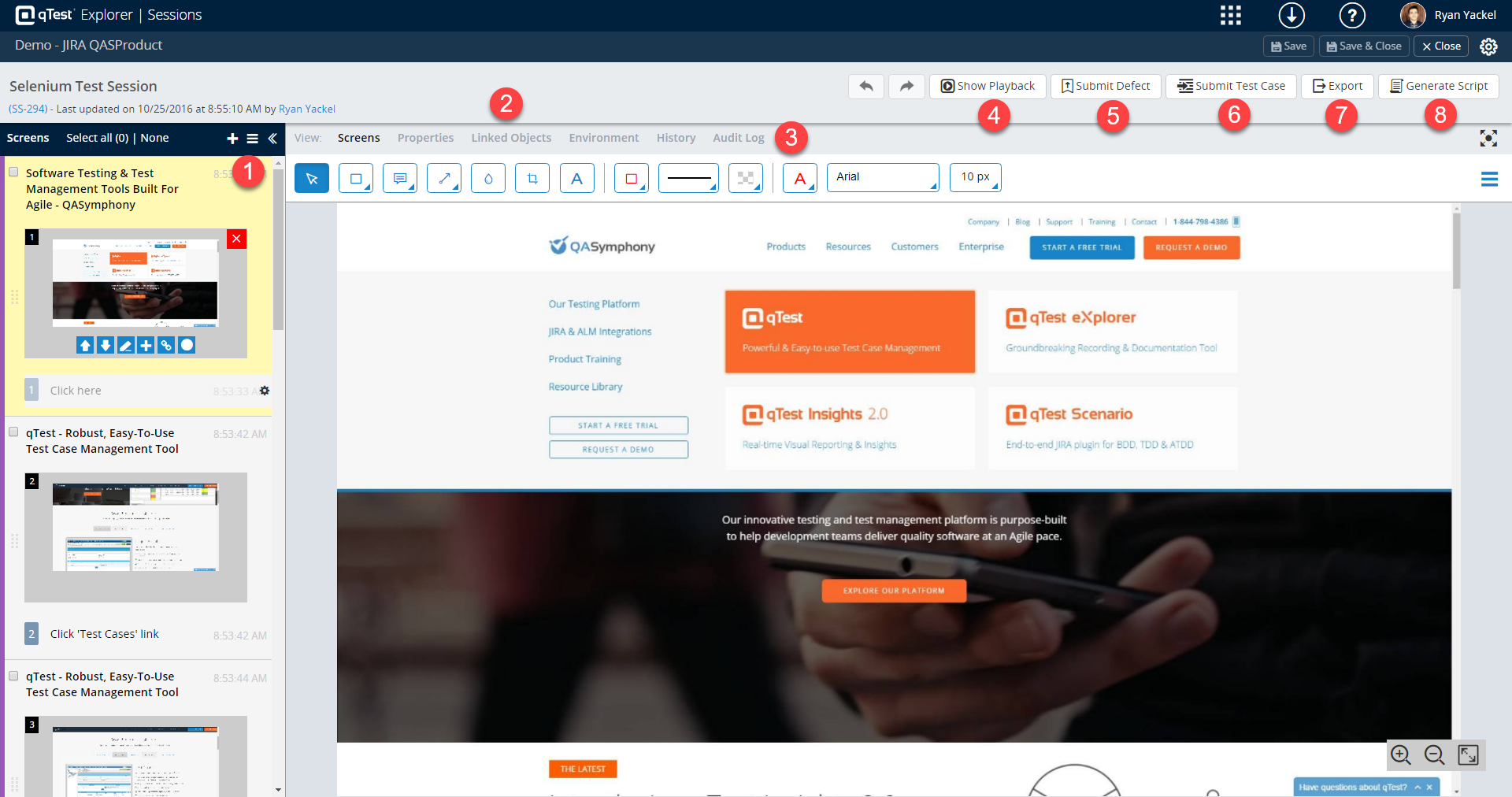Open the Ryan Yackel user menu
Screen dimensions: 1512x797
(1449, 15)
